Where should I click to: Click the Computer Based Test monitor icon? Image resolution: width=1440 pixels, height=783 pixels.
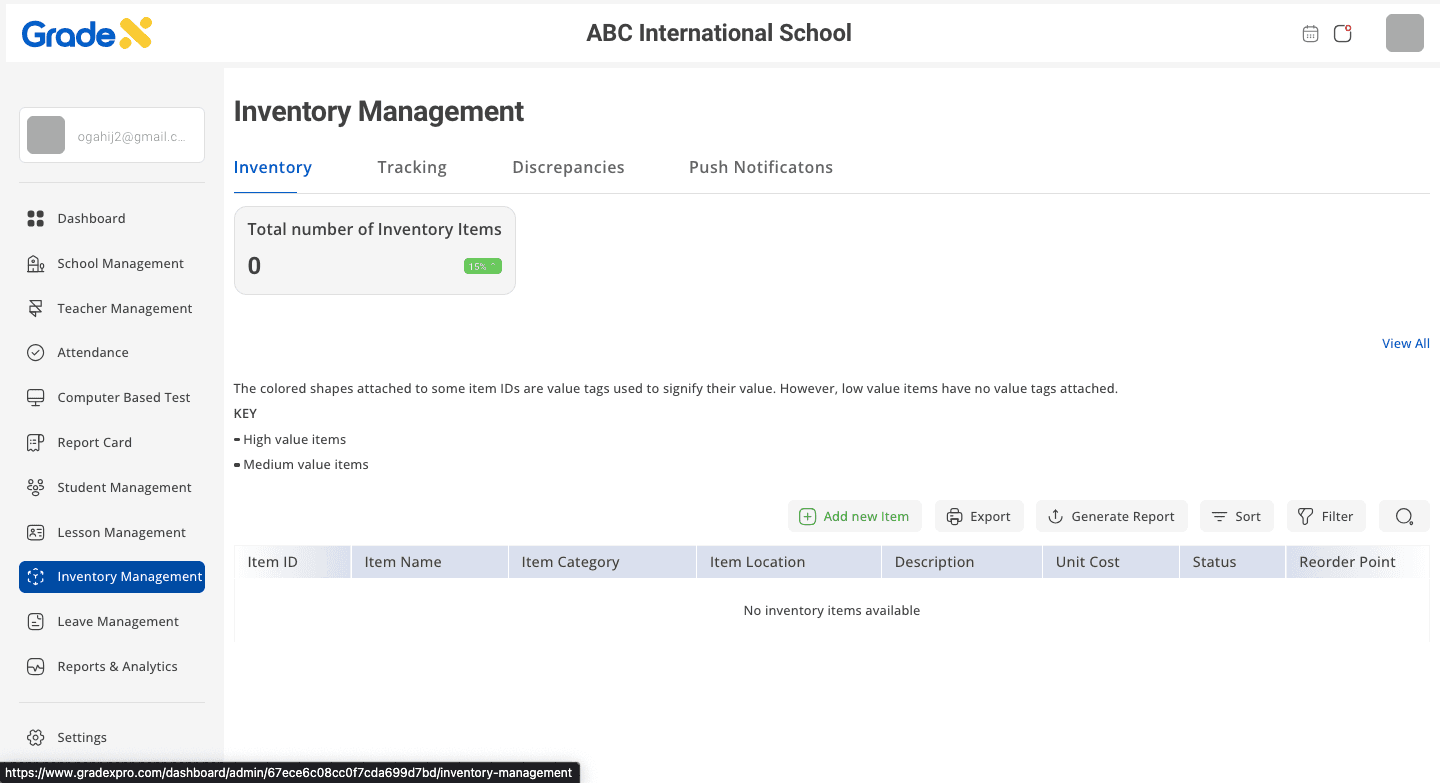point(36,398)
